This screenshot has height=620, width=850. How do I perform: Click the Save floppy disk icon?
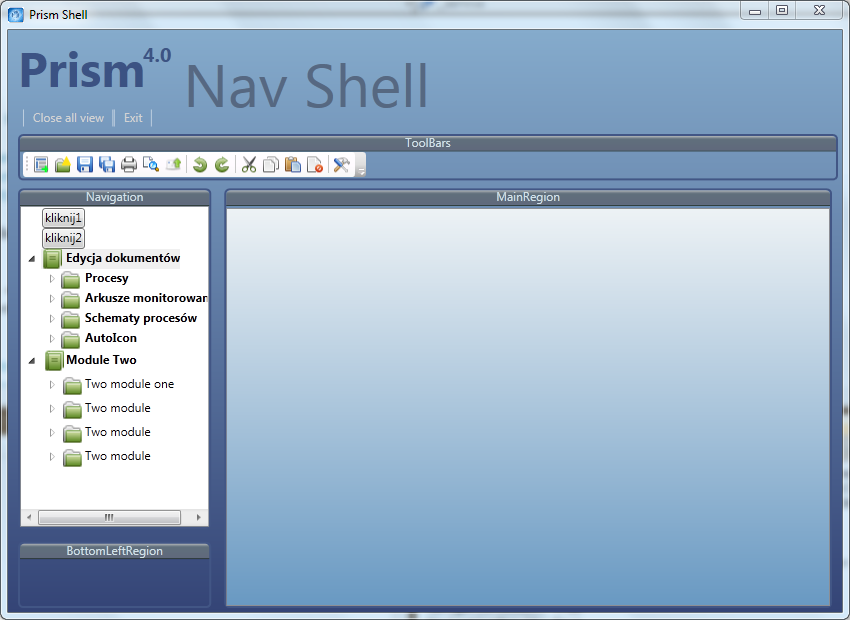(85, 164)
